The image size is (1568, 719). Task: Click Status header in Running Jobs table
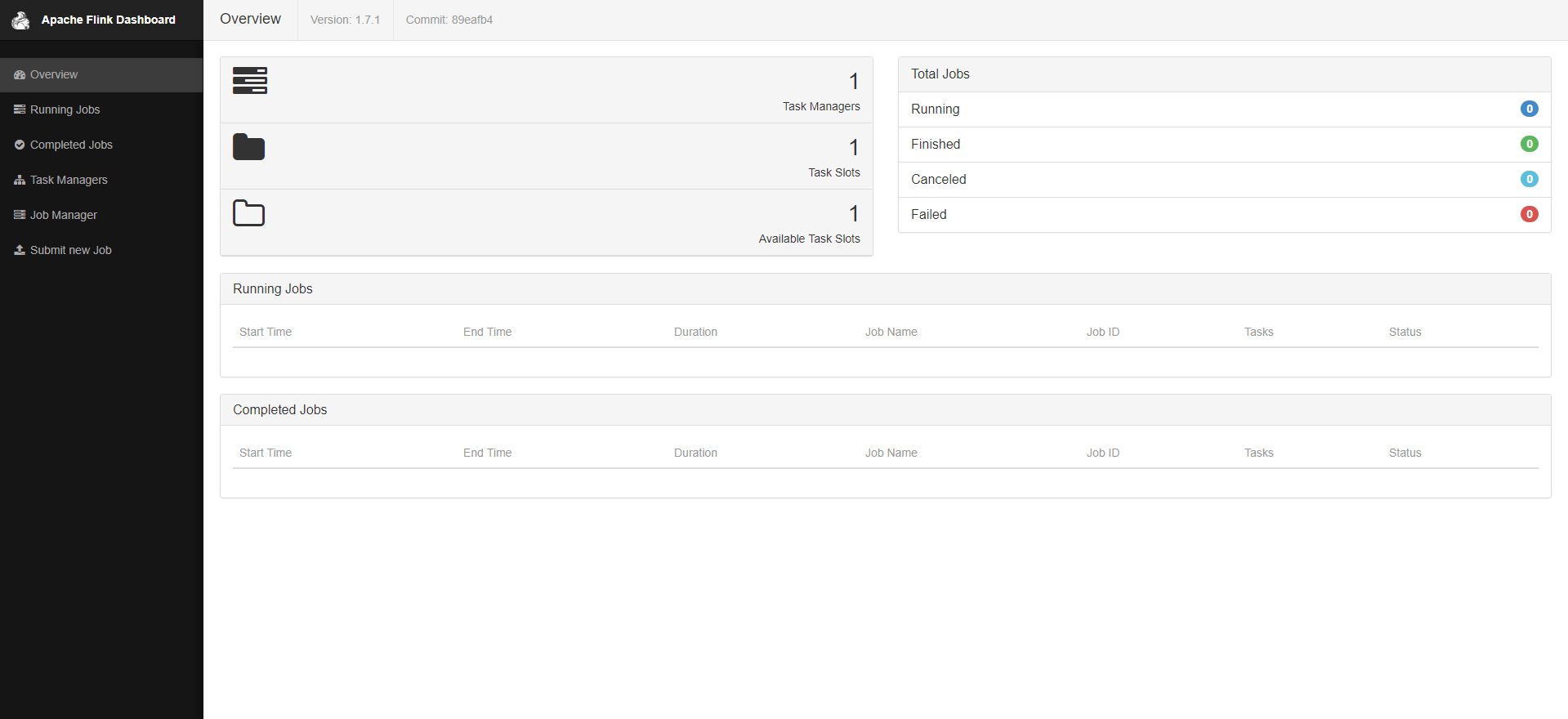1405,332
